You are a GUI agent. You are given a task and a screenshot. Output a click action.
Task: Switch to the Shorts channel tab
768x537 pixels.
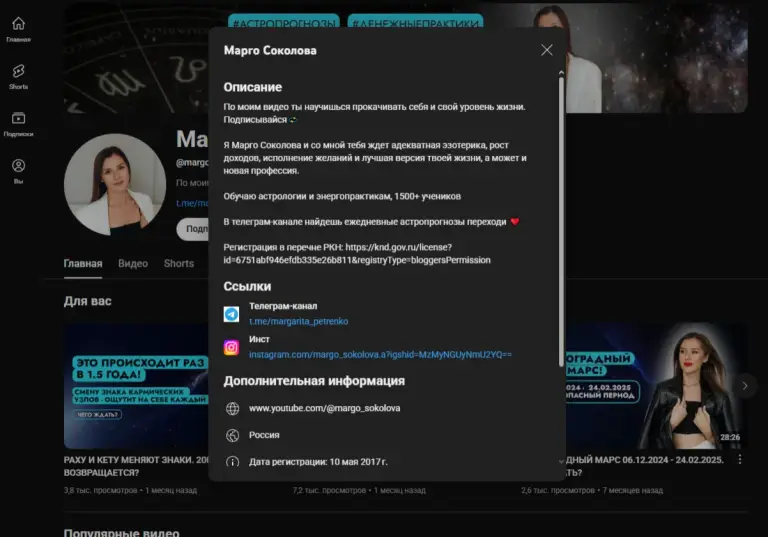click(179, 264)
